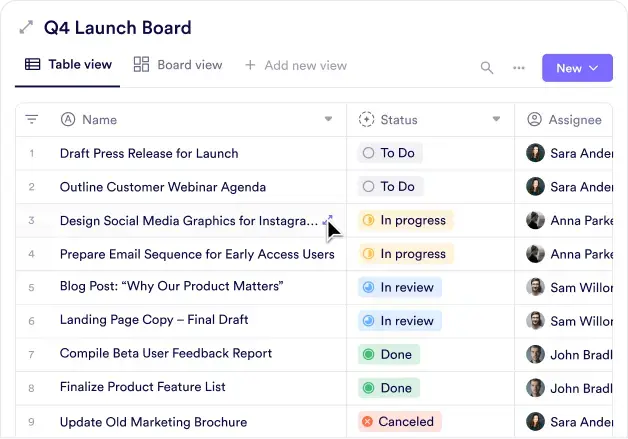The image size is (628, 439).
Task: Click the Assignee column person icon
Action: click(x=534, y=120)
